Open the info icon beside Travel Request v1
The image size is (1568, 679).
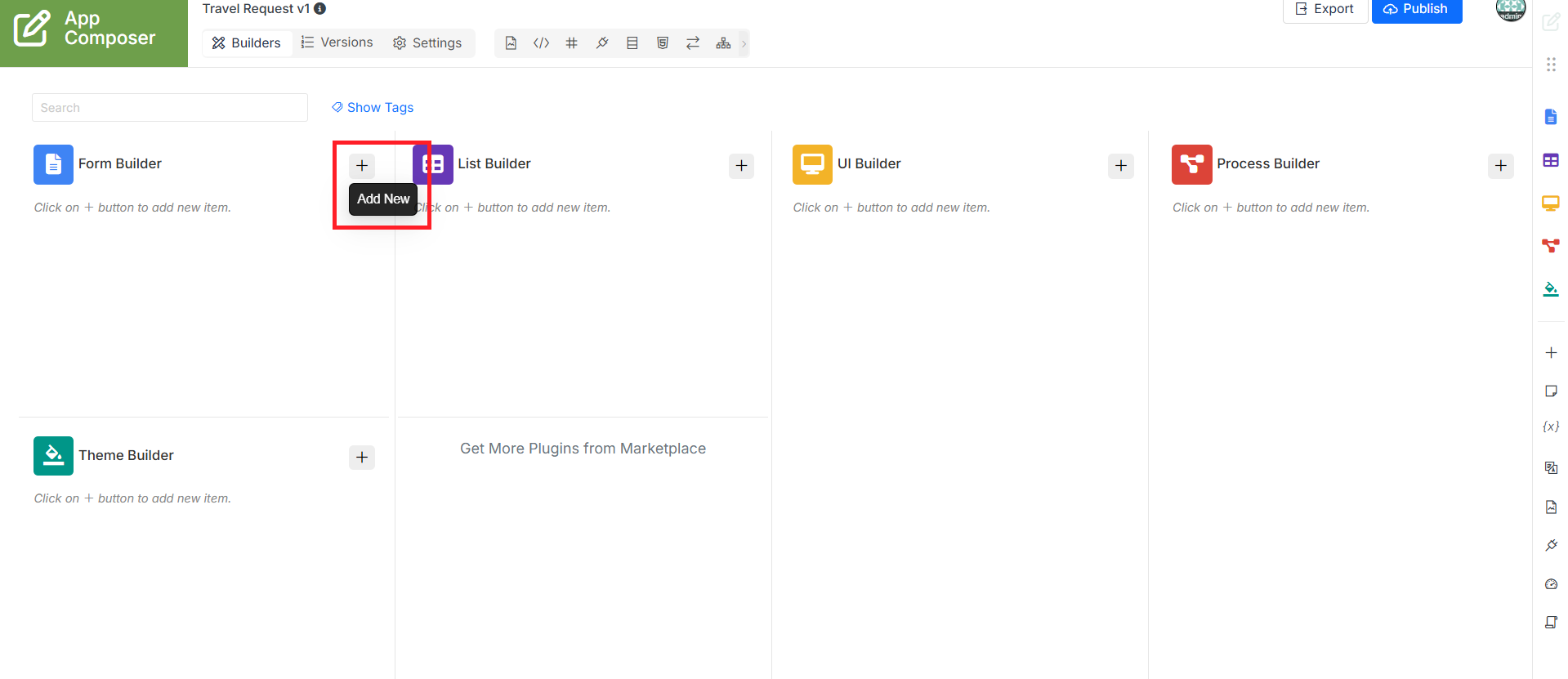320,9
